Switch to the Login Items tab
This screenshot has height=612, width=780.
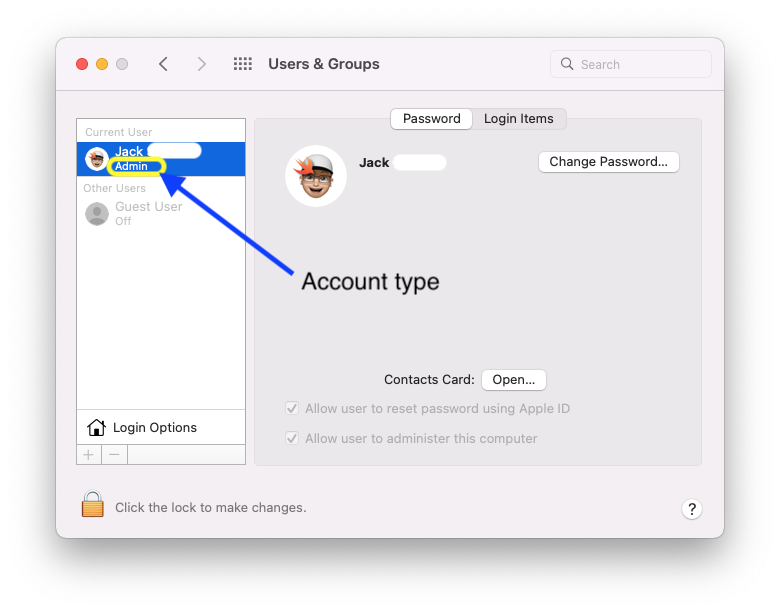[x=519, y=119]
